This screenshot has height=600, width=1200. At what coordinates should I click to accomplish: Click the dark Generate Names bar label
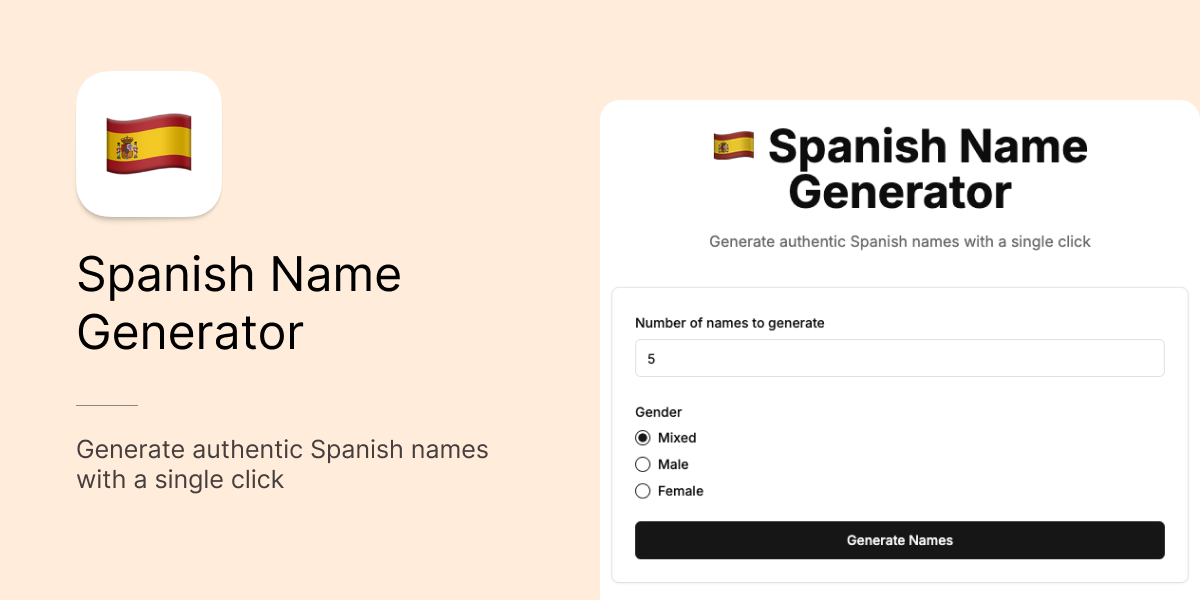tap(900, 540)
